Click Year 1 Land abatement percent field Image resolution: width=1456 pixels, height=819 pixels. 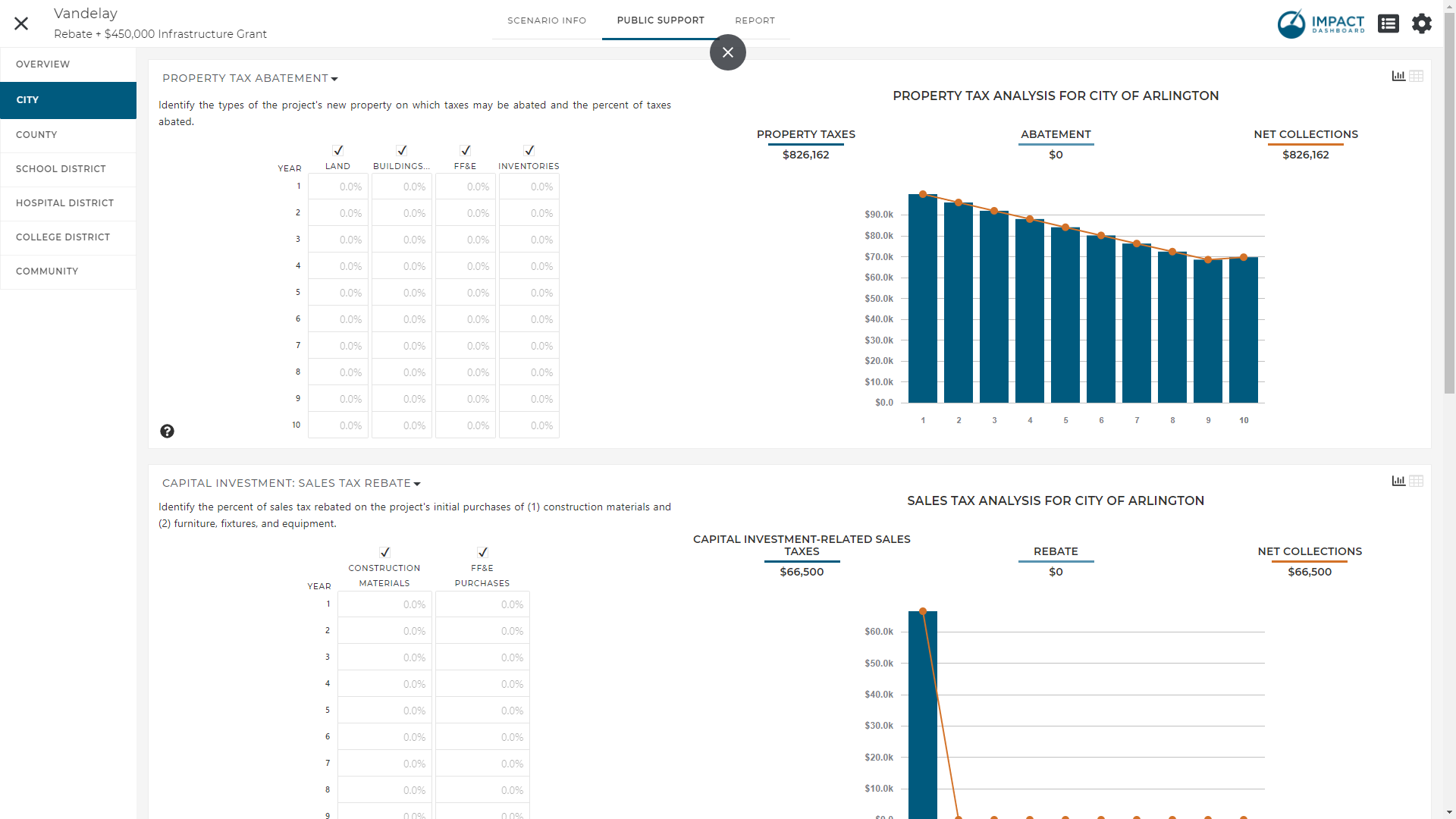[x=338, y=187]
